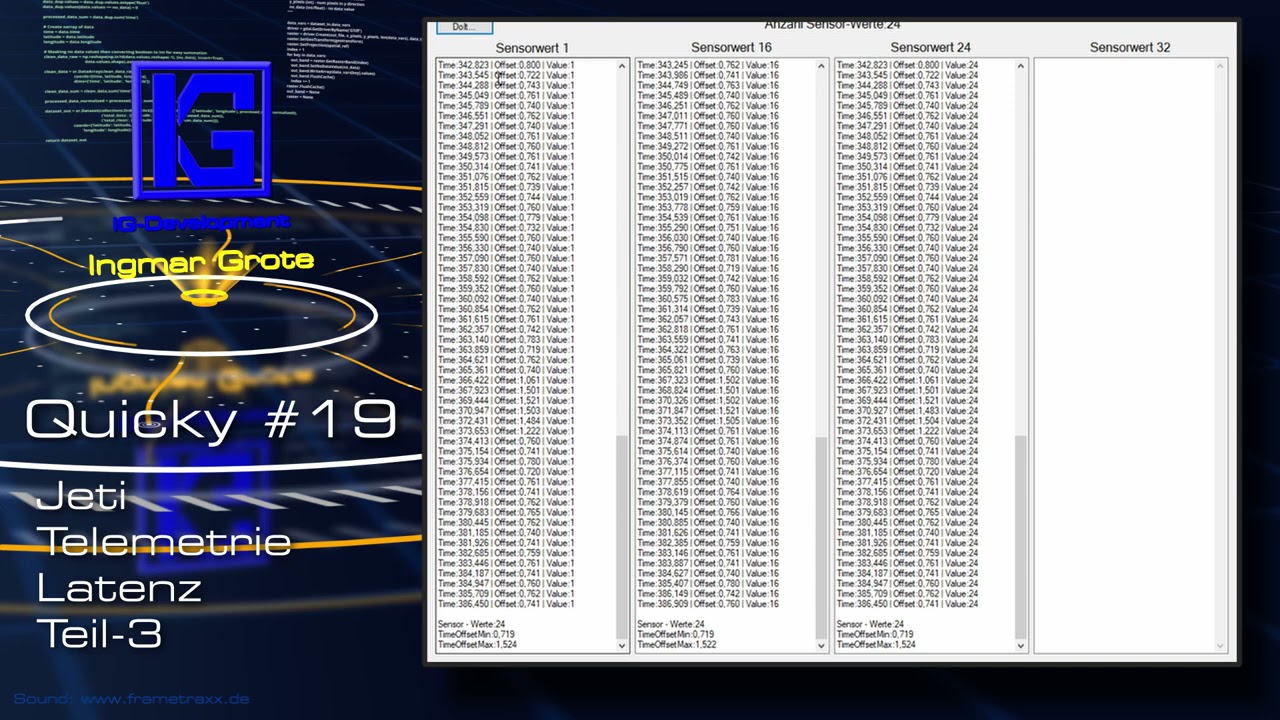Click scroll-up arrow of Sensorwert 24 list
1280x720 pixels.
[1021, 66]
